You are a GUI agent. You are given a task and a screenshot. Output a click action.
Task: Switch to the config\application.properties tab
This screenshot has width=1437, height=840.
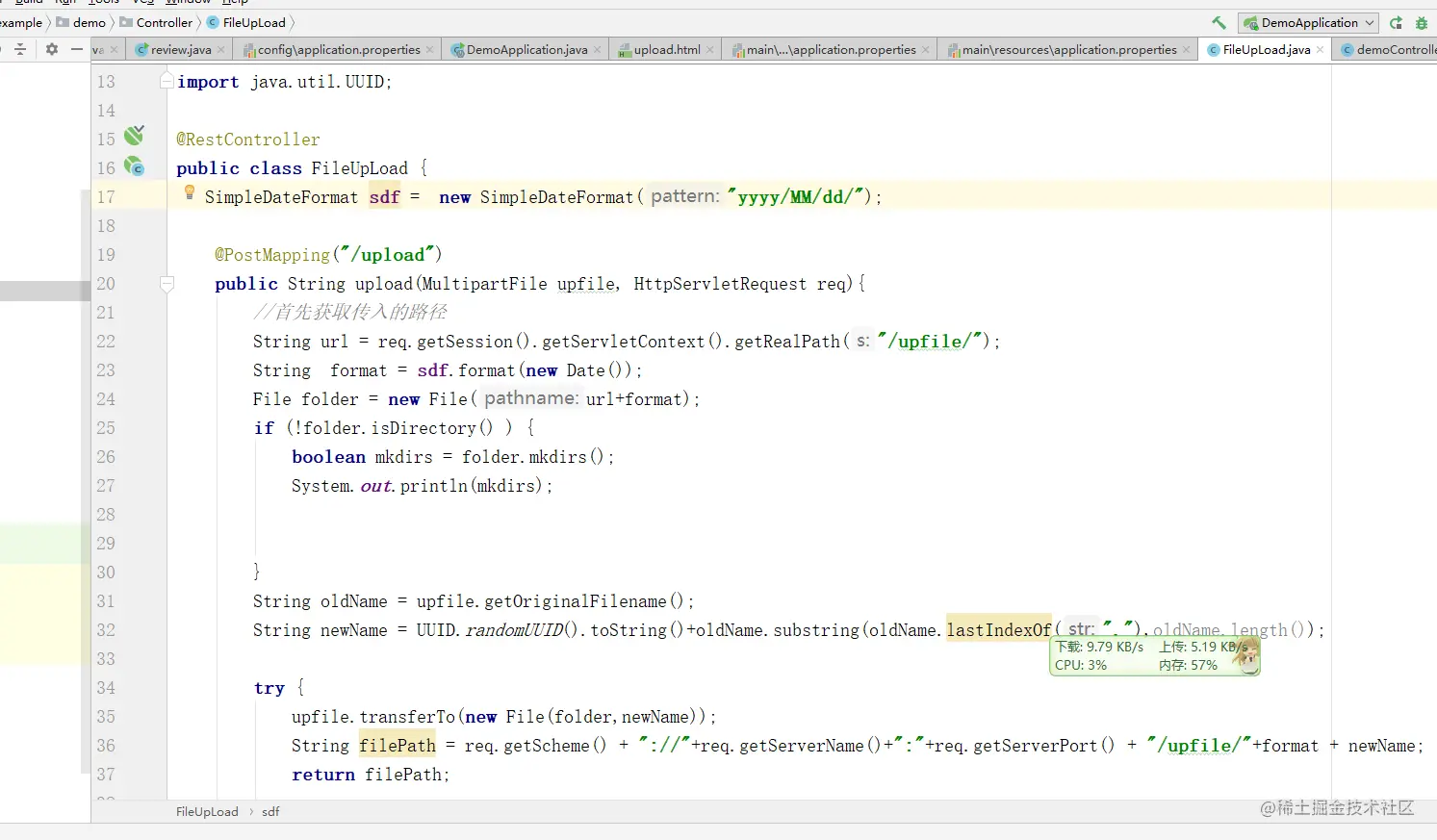coord(339,50)
